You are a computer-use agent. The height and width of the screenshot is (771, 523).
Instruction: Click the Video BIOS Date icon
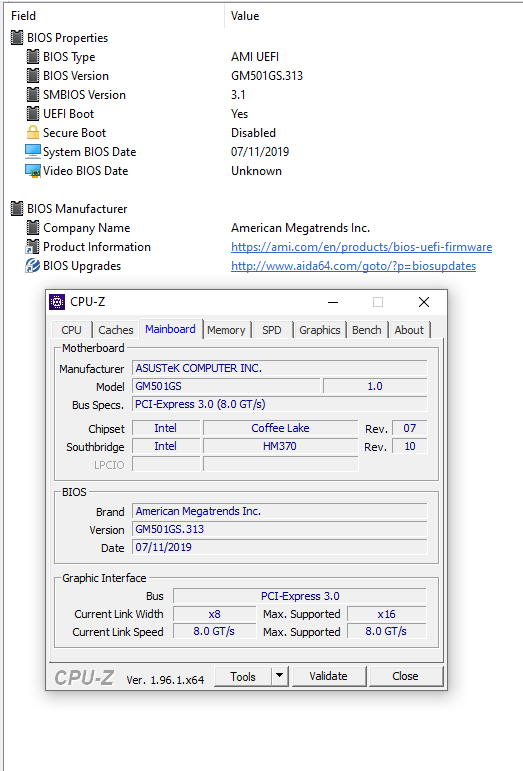tap(32, 171)
